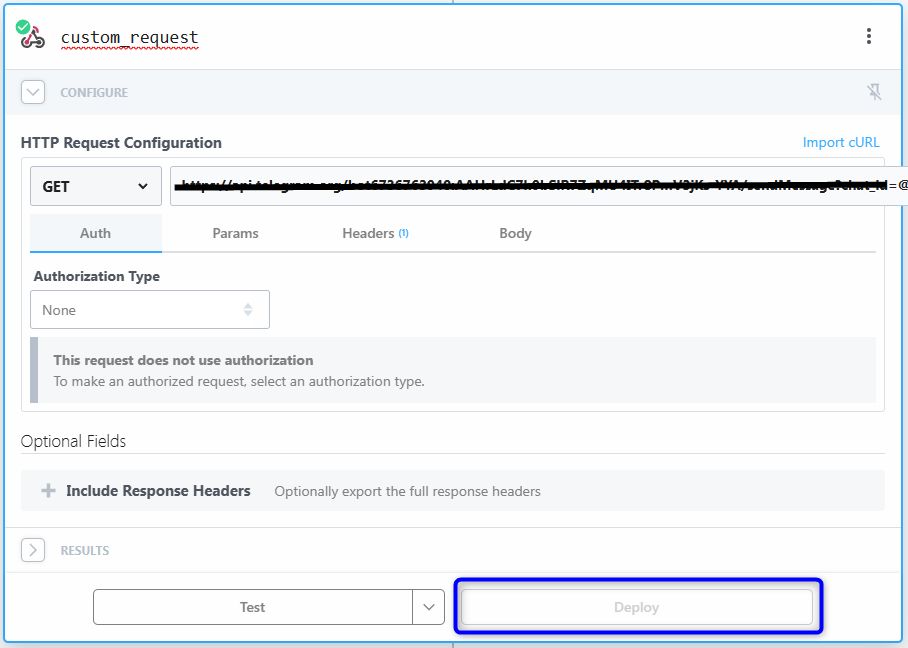Switch to the Params tab
908x648 pixels.
(x=235, y=233)
